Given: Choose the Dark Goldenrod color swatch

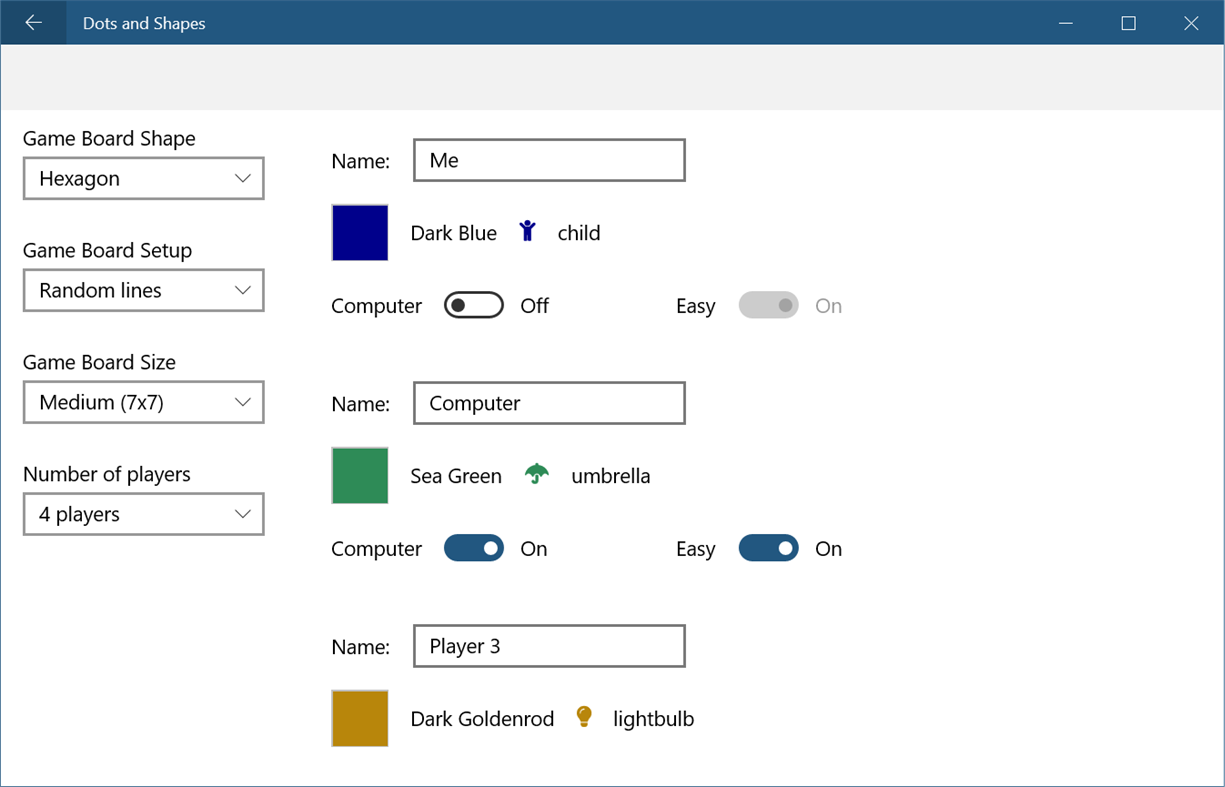Looking at the screenshot, I should 360,718.
